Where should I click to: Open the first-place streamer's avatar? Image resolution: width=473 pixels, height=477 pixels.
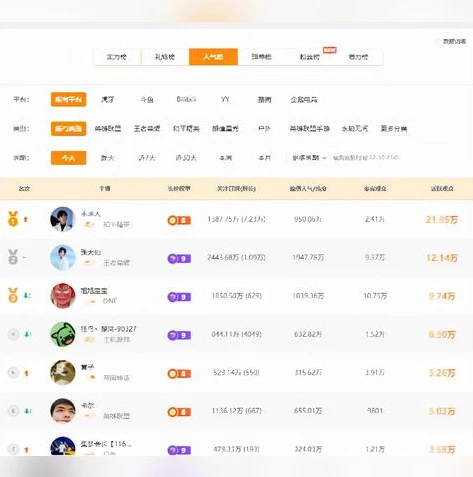coord(63,219)
